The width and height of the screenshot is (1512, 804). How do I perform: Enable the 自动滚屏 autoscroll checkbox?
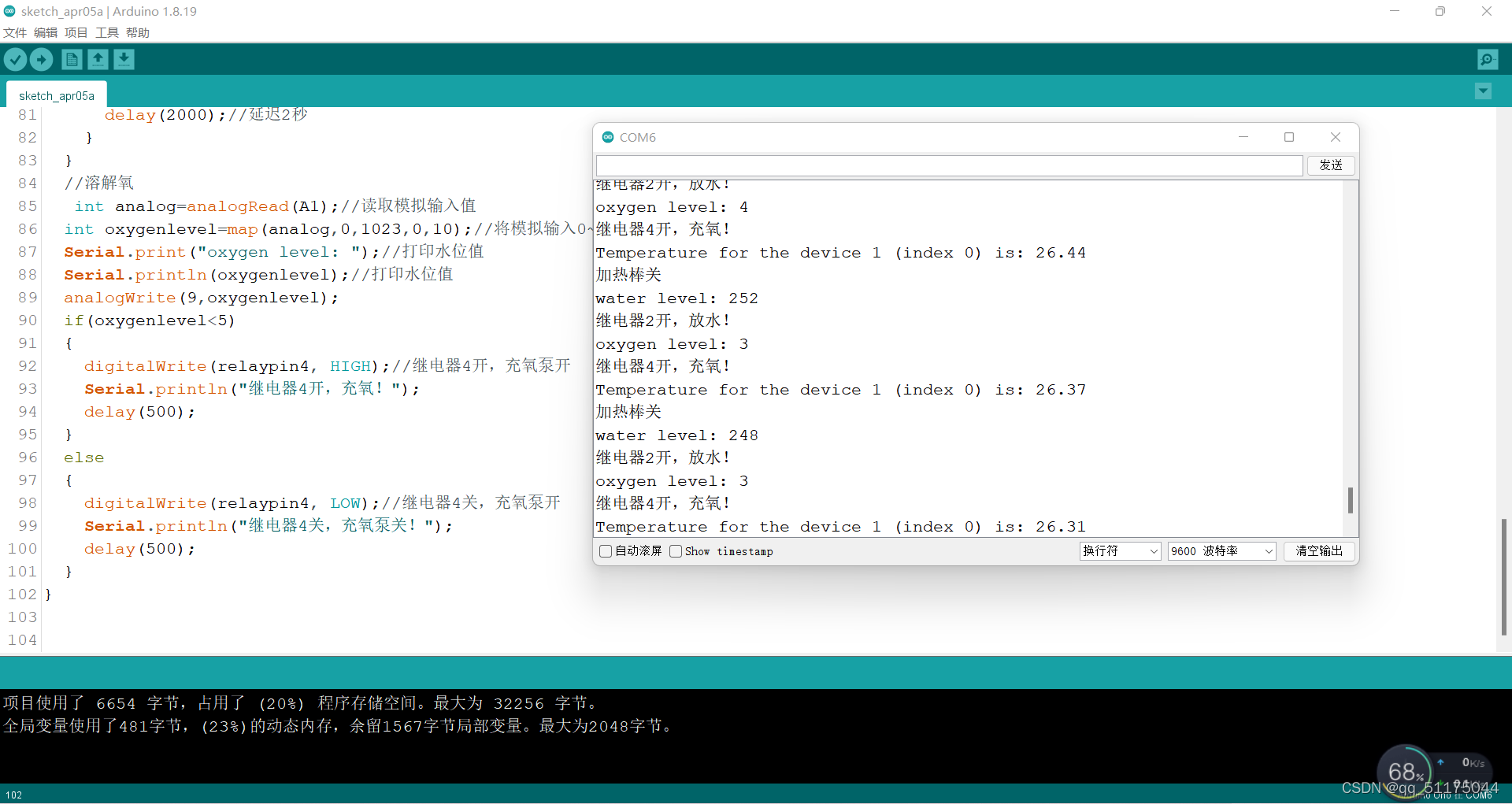[x=606, y=551]
